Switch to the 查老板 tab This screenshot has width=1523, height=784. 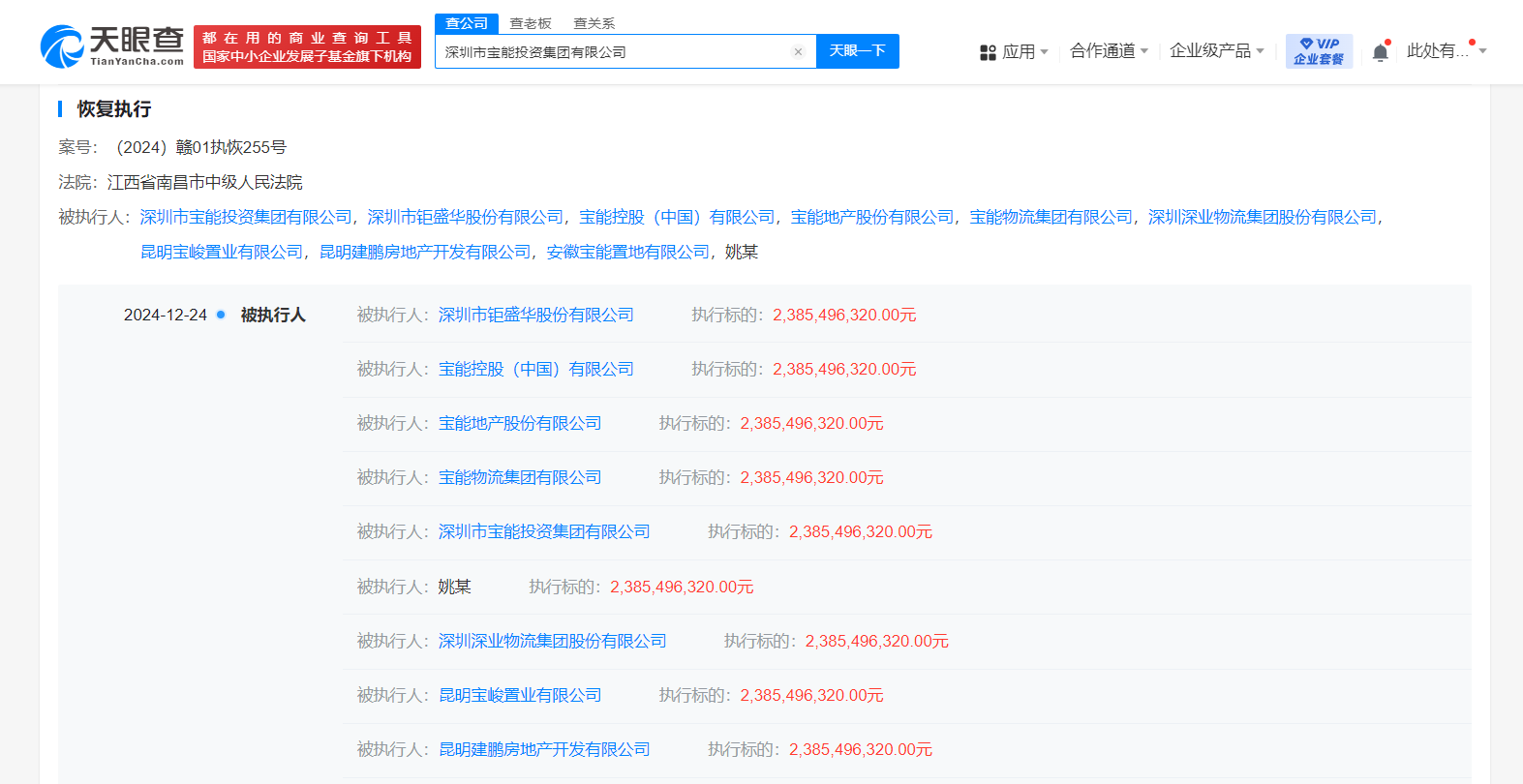531,23
